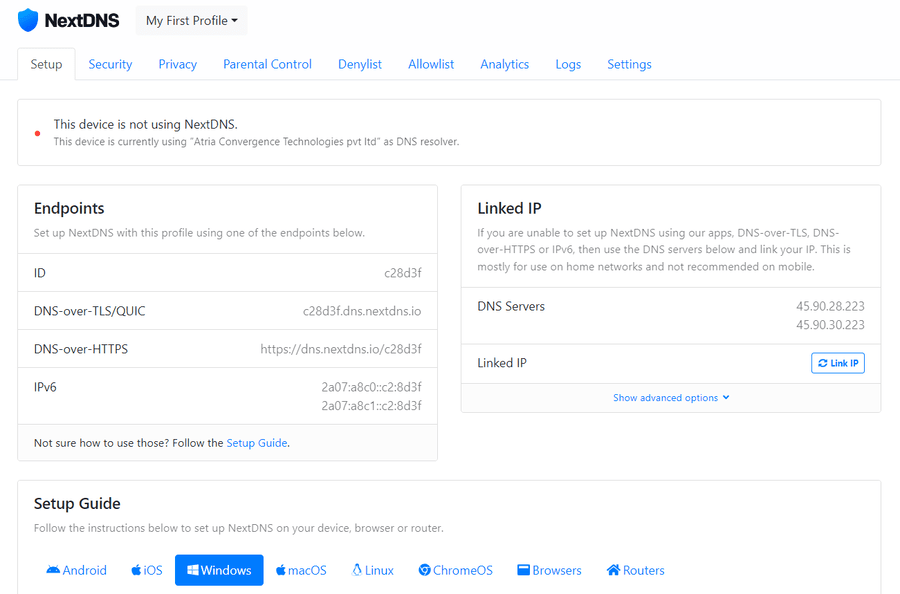Pick the macOS setup guide
900x594 pixels.
pyautogui.click(x=301, y=570)
